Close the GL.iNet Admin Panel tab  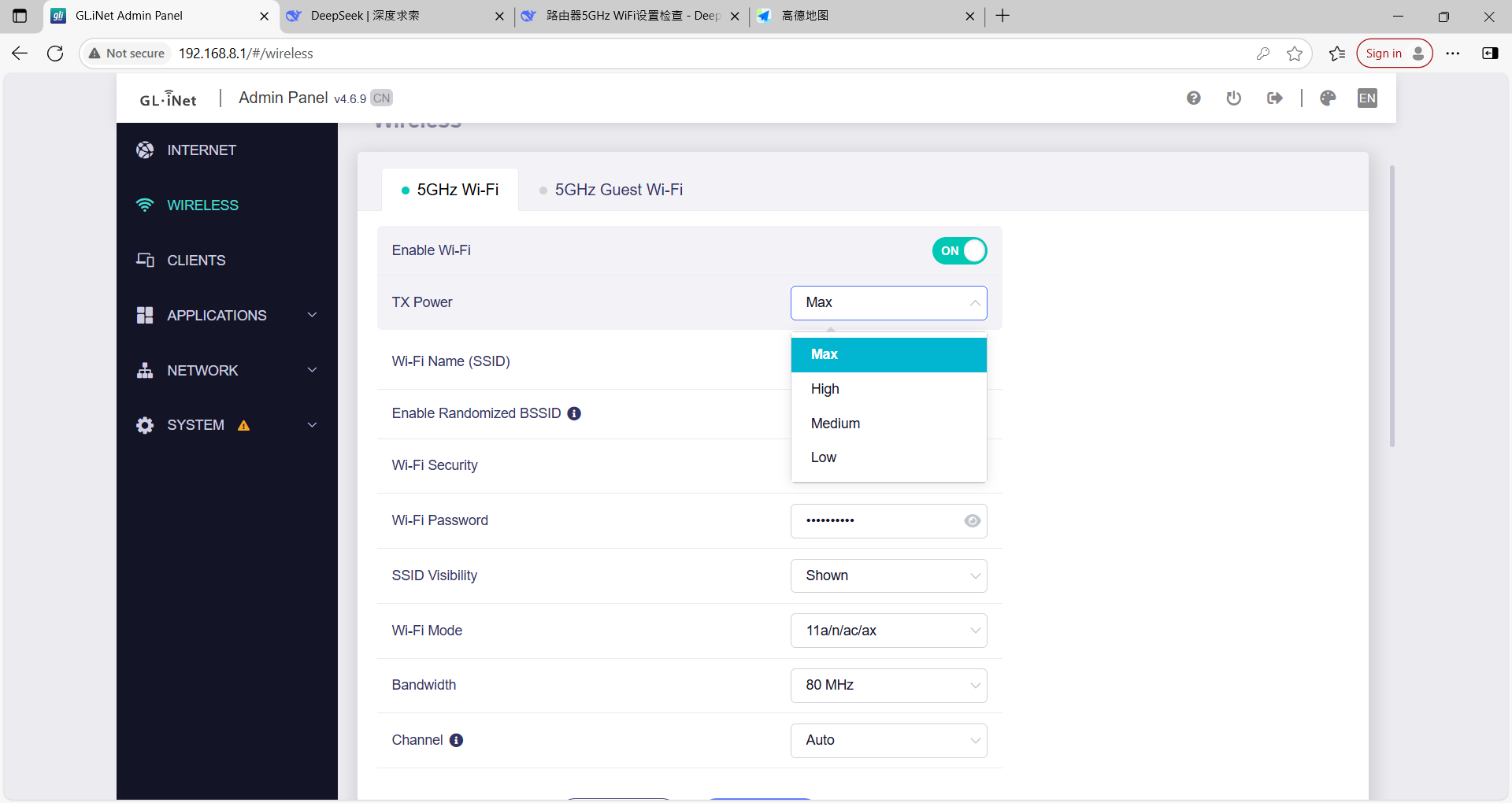tap(264, 16)
